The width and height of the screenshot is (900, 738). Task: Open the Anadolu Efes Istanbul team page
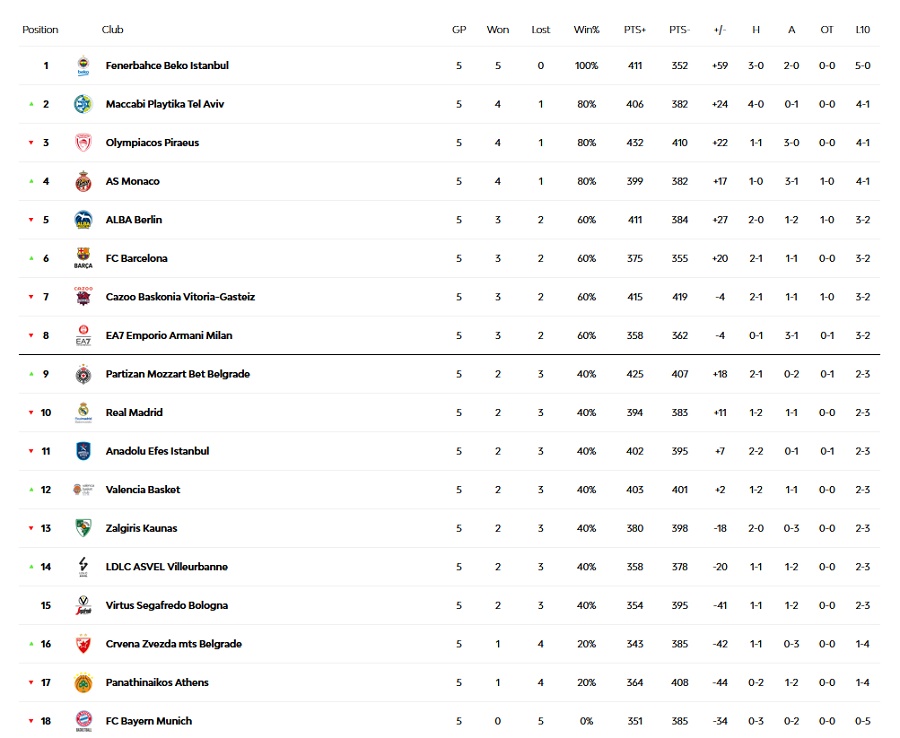click(157, 451)
